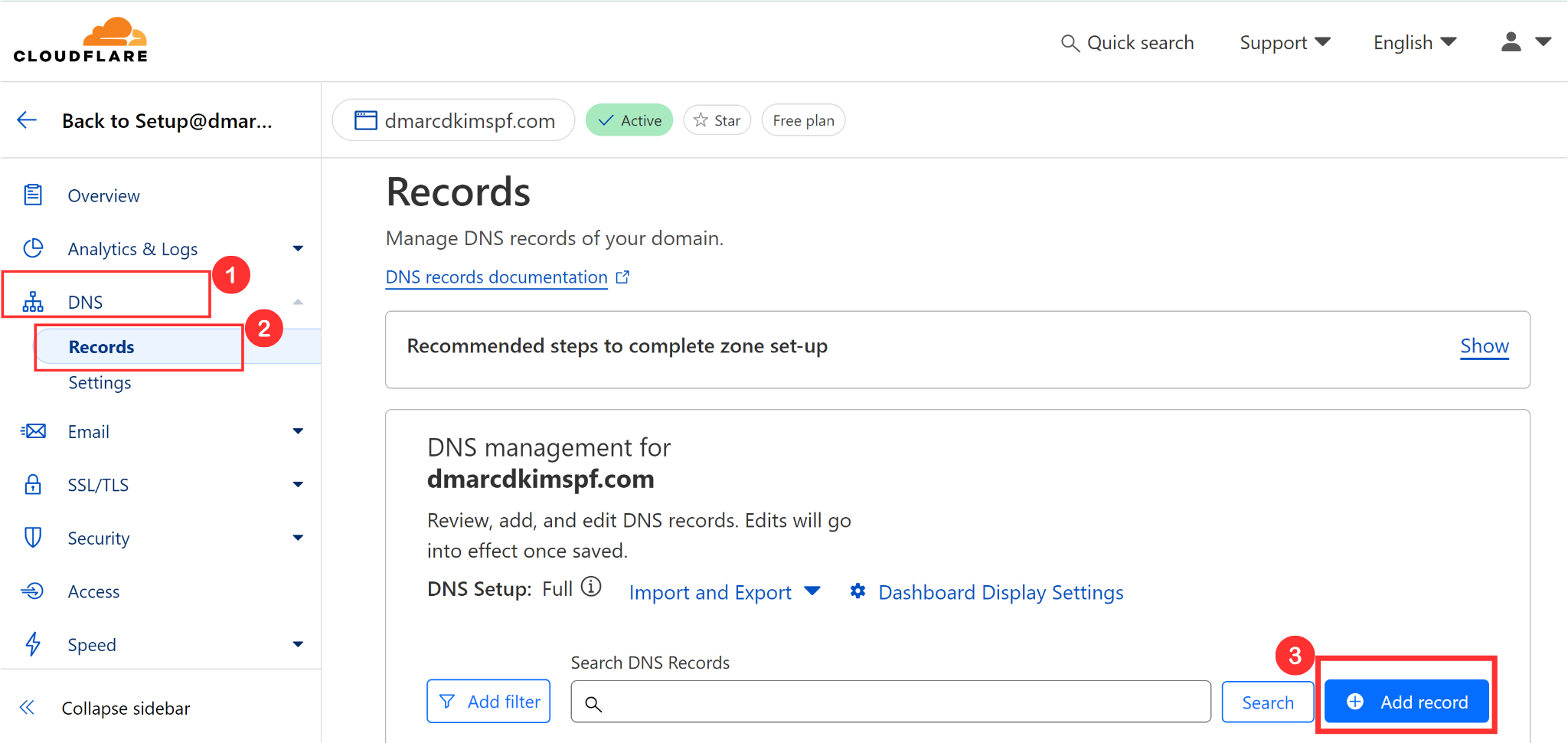Show recommended zone set-up steps

1485,345
